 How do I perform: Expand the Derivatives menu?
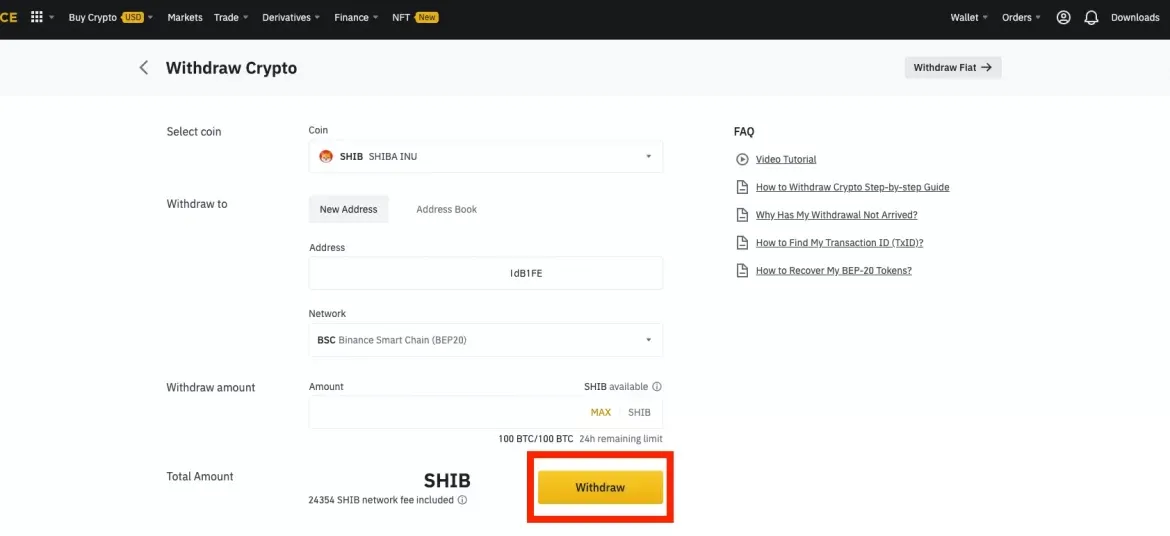291,17
